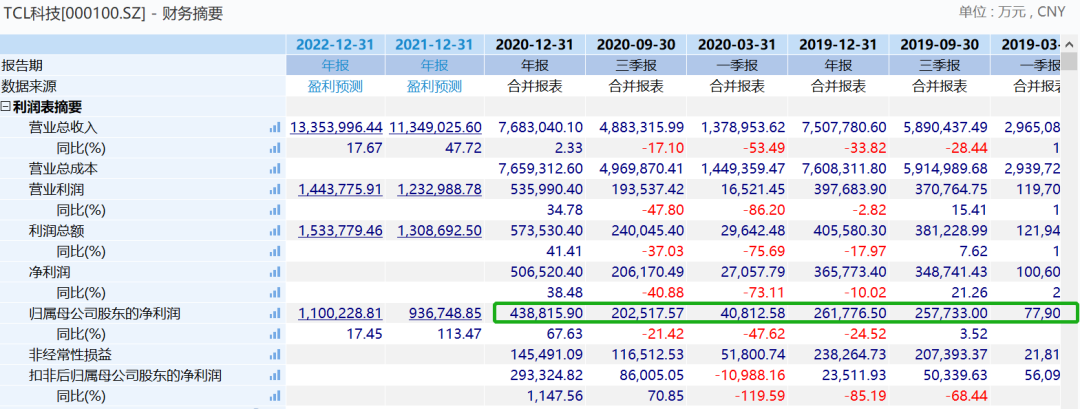
Task: Select cell 438,815.90 for 2020 net profit
Action: point(546,313)
